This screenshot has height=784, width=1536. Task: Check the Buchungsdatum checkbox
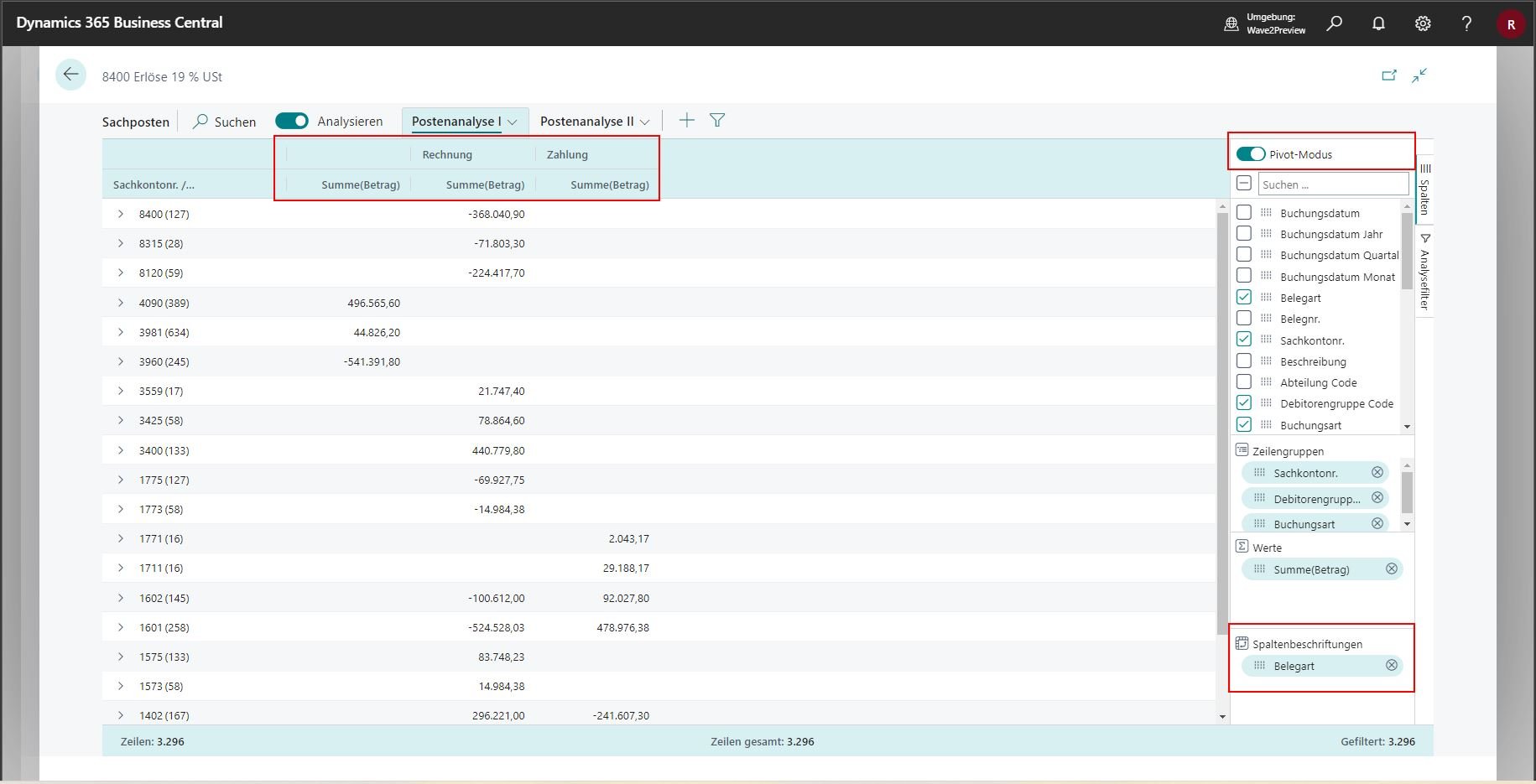pos(1244,212)
